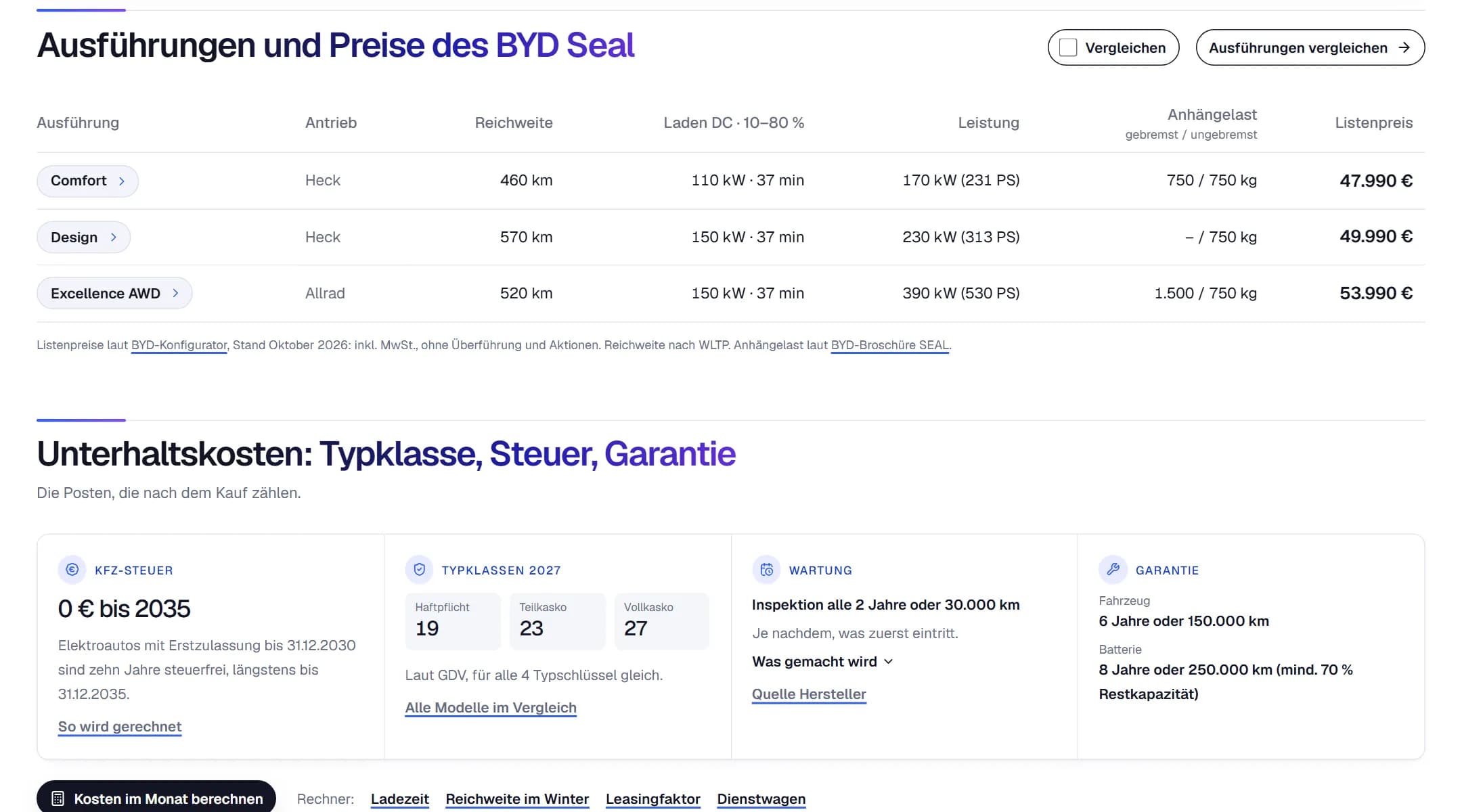Open Ausführungen vergleichen button
The image size is (1462, 812).
[1310, 47]
